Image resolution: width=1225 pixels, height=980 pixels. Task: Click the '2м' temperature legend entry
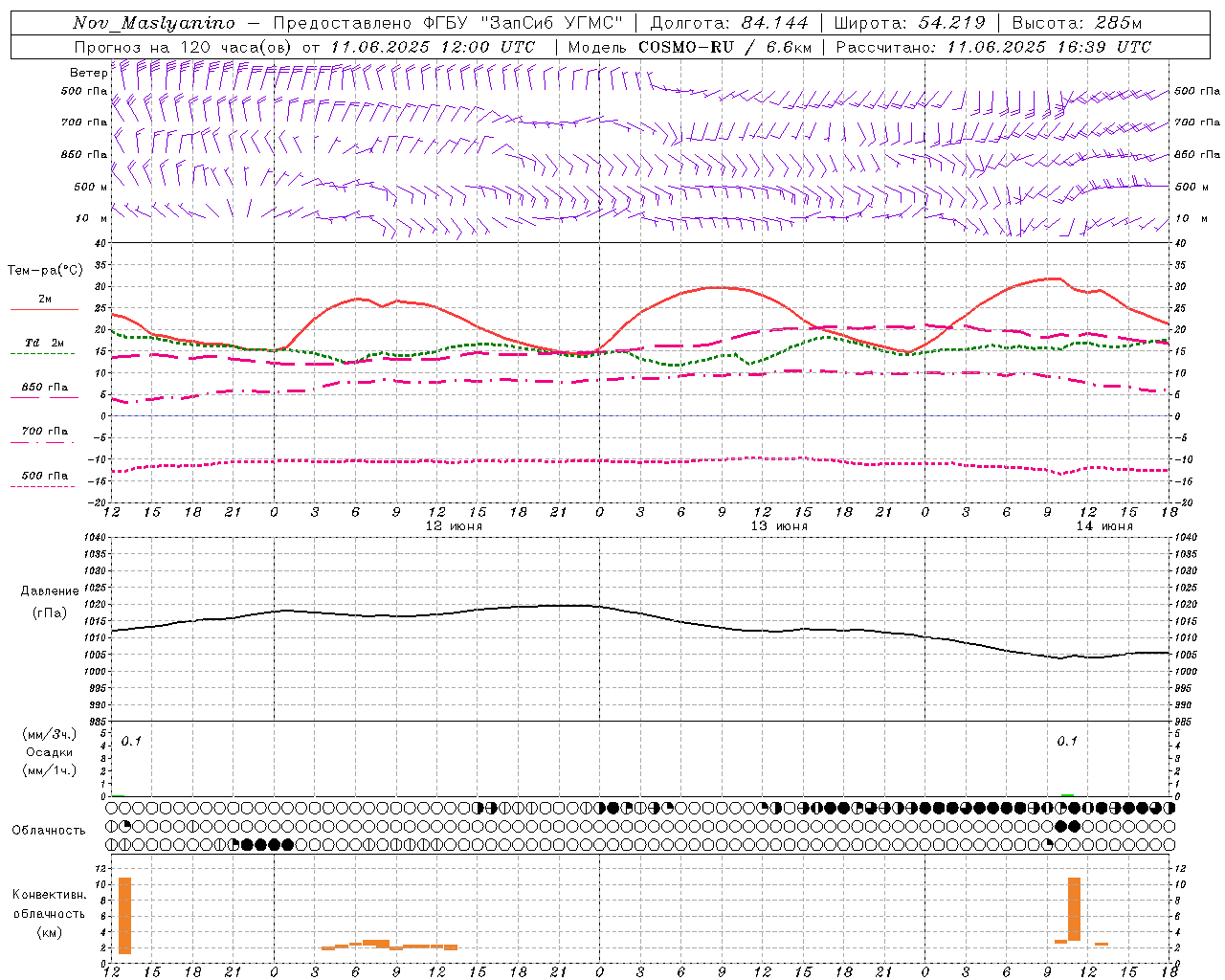[45, 300]
